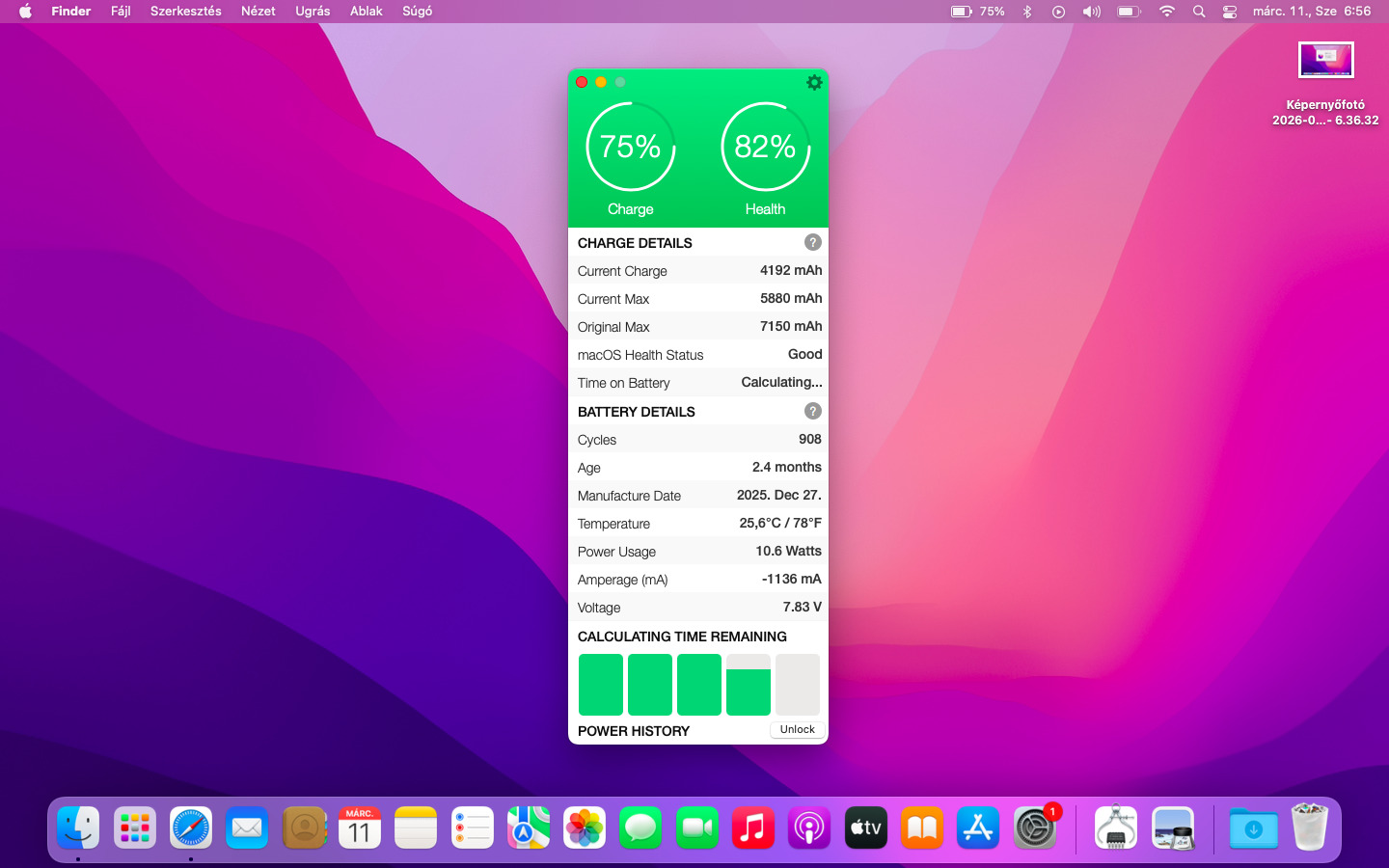Click the 82% Health circle gauge
The image size is (1389, 868).
click(x=766, y=147)
